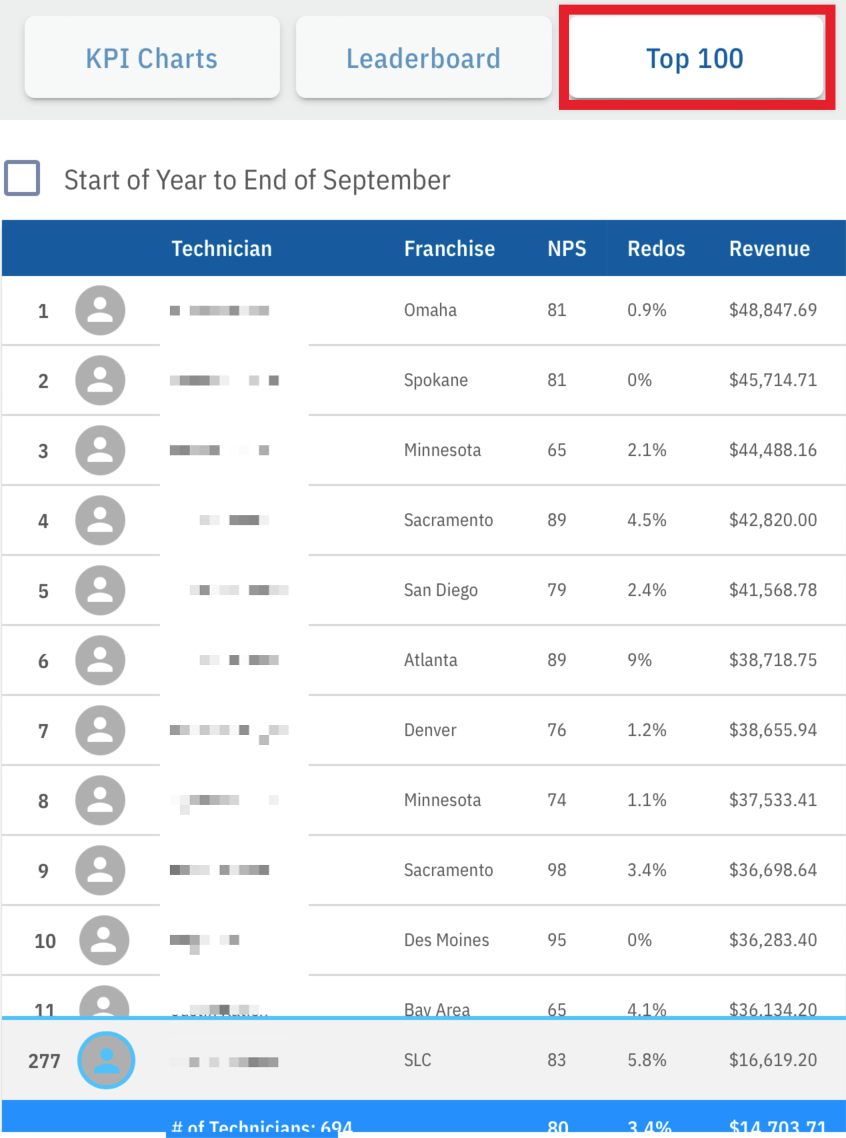The image size is (846, 1138).
Task: Open the blue highlighted rank 277 avatar
Action: [106, 1060]
